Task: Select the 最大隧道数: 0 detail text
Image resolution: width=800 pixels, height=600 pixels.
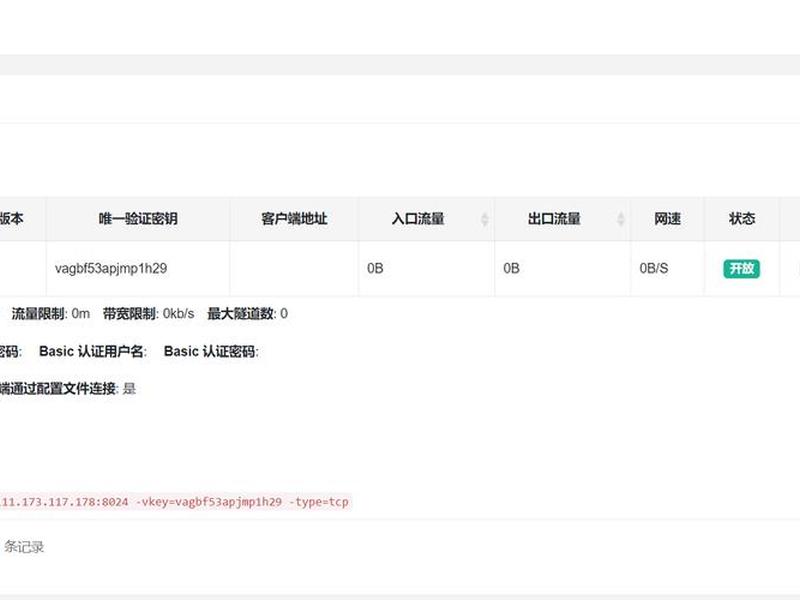Action: click(x=247, y=313)
